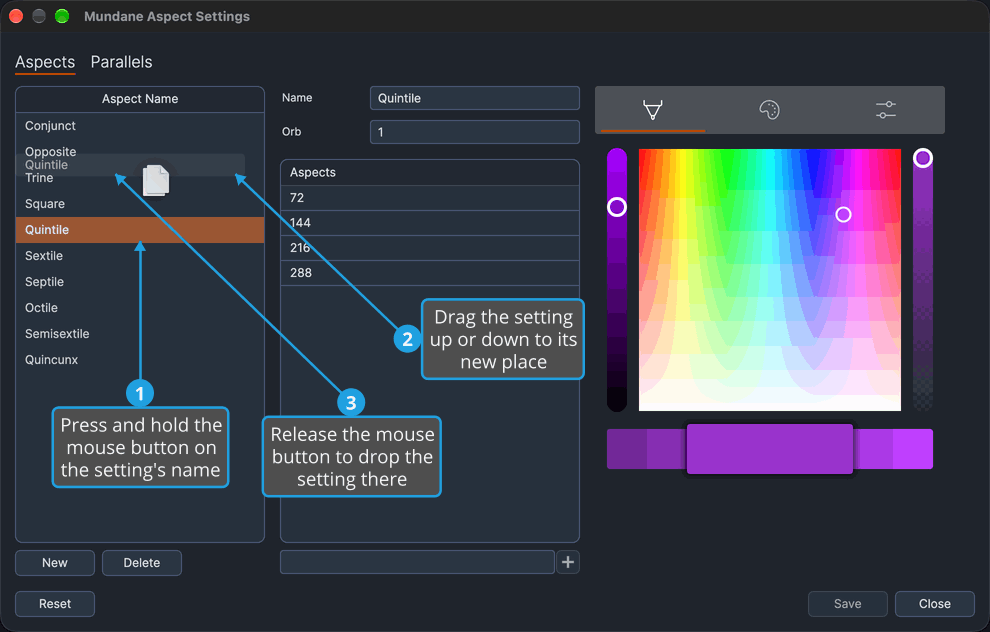The image size is (990, 632).
Task: Select the 216 aspect angle row
Action: (x=430, y=247)
